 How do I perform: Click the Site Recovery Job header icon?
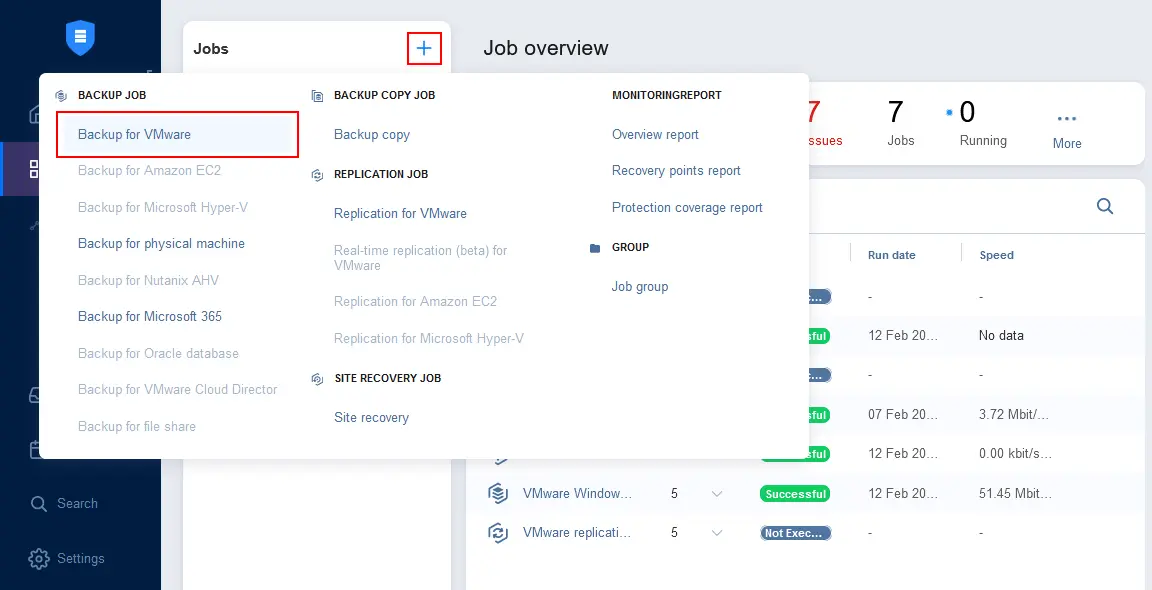click(x=317, y=378)
